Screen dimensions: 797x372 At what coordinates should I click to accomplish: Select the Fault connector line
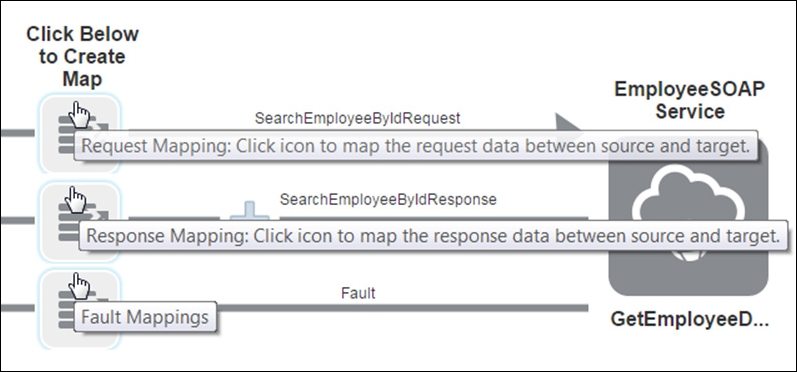click(x=403, y=308)
